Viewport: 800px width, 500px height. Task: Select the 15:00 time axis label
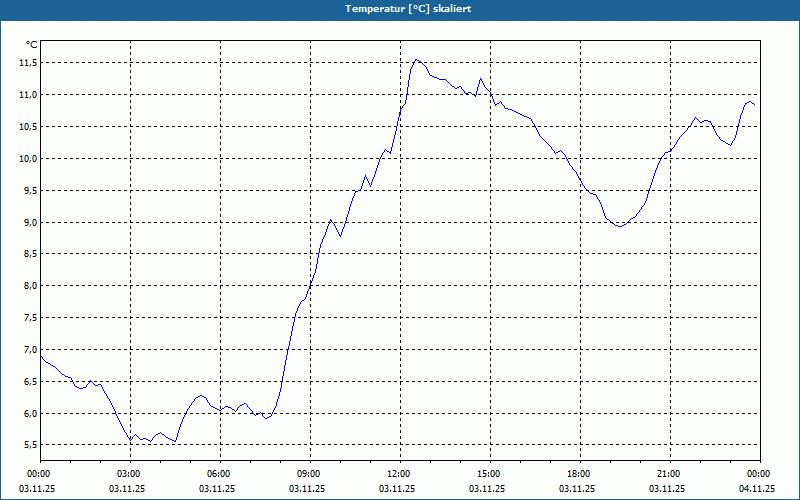[488, 474]
